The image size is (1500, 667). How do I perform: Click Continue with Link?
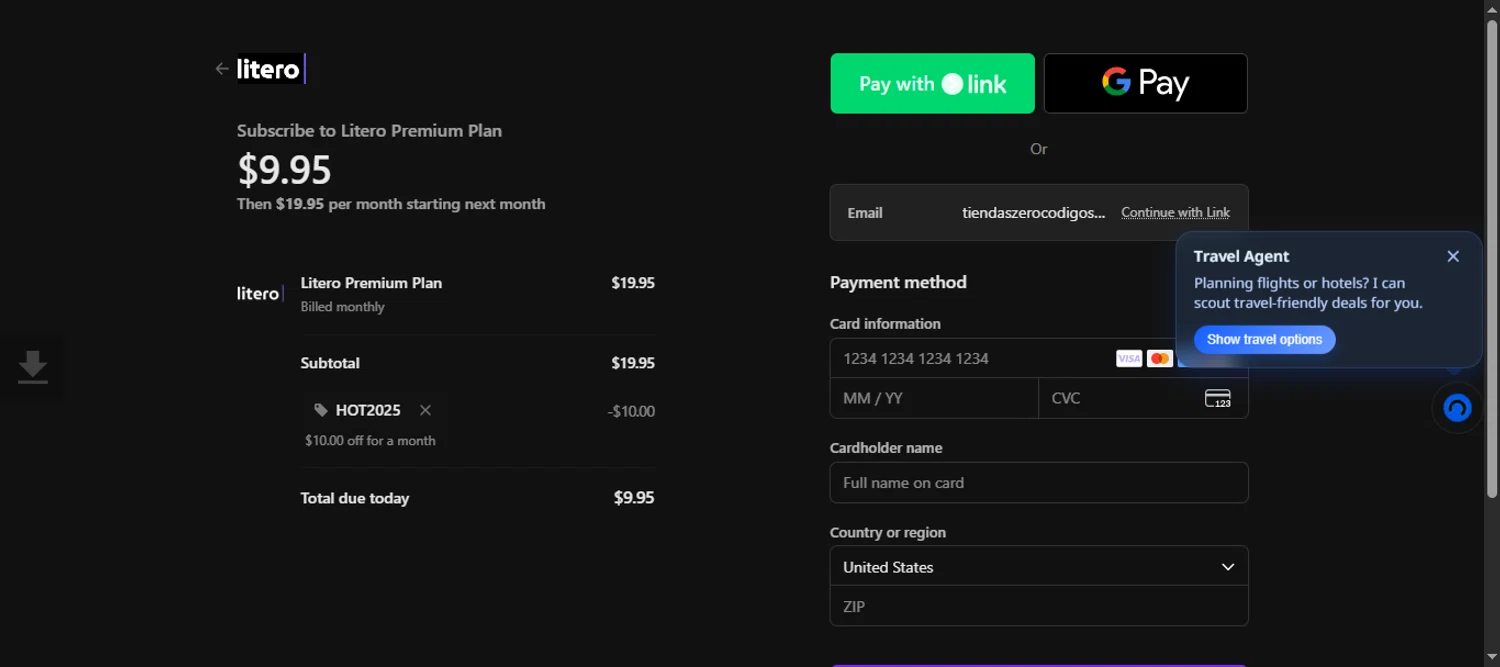[x=1175, y=212]
